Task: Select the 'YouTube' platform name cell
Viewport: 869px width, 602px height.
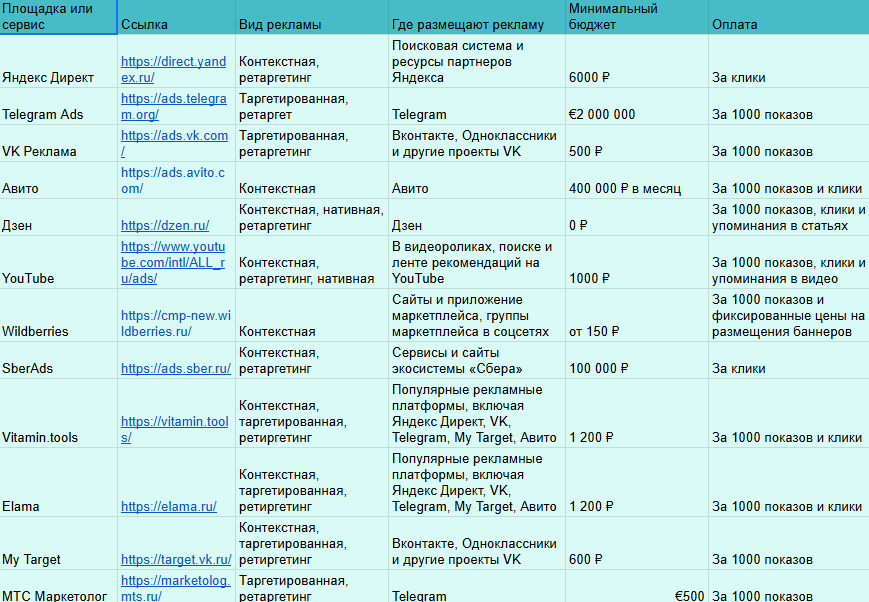Action: click(x=58, y=262)
